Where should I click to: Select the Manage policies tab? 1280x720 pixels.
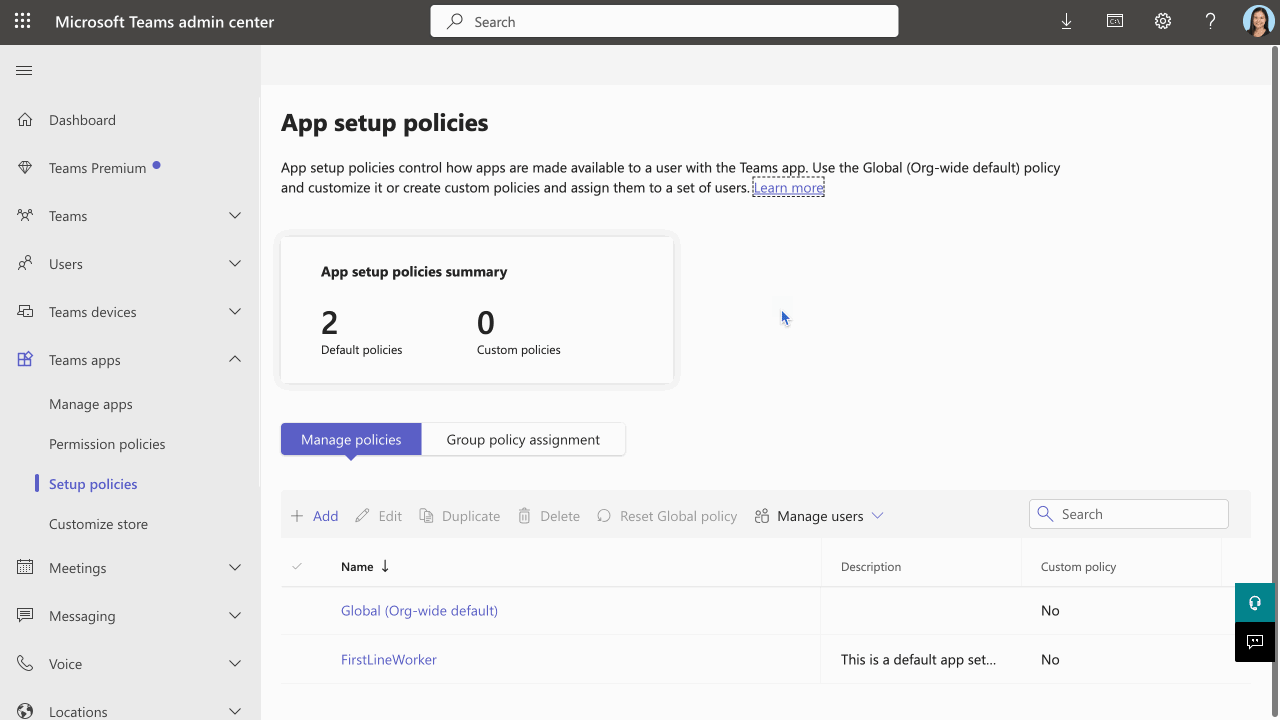pyautogui.click(x=351, y=439)
